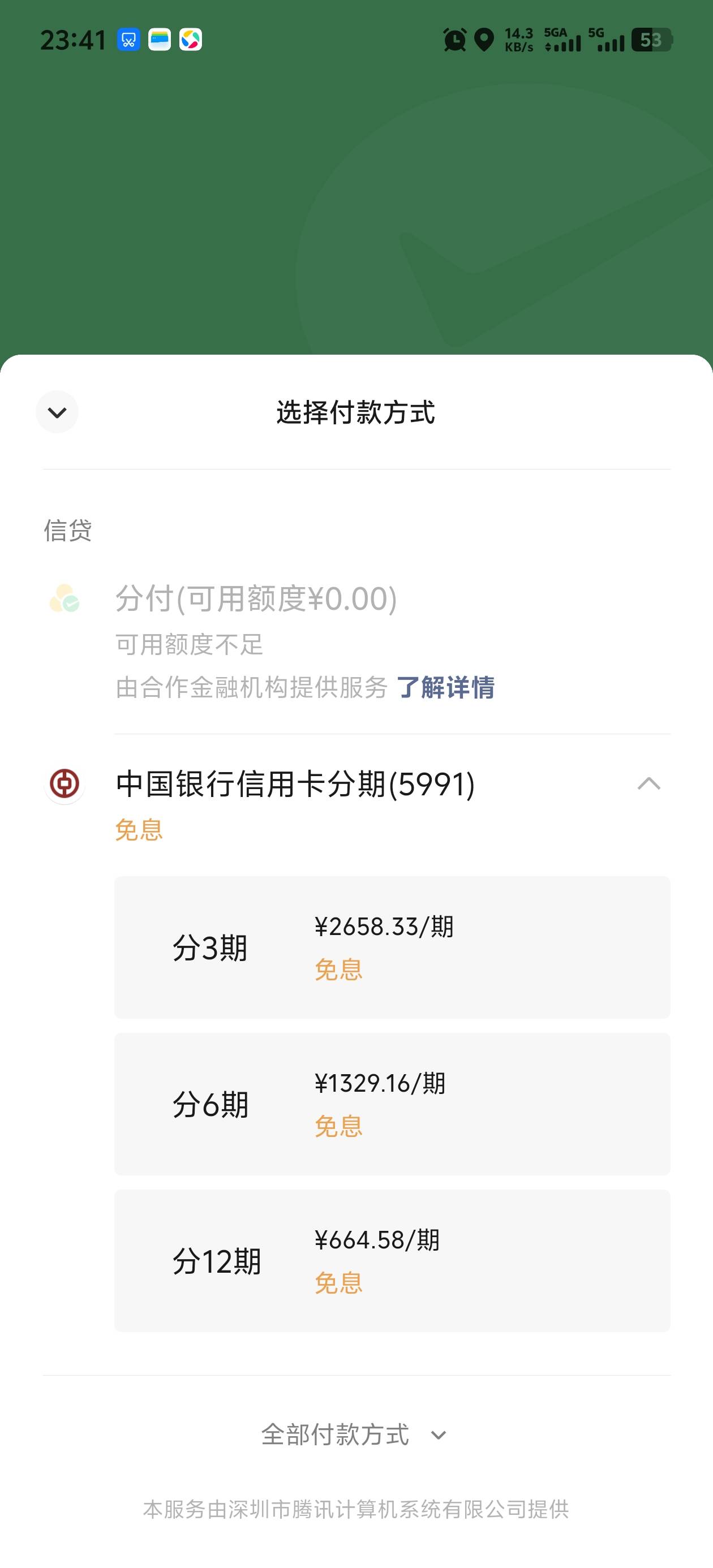Open the 了解详情 link

click(x=446, y=688)
